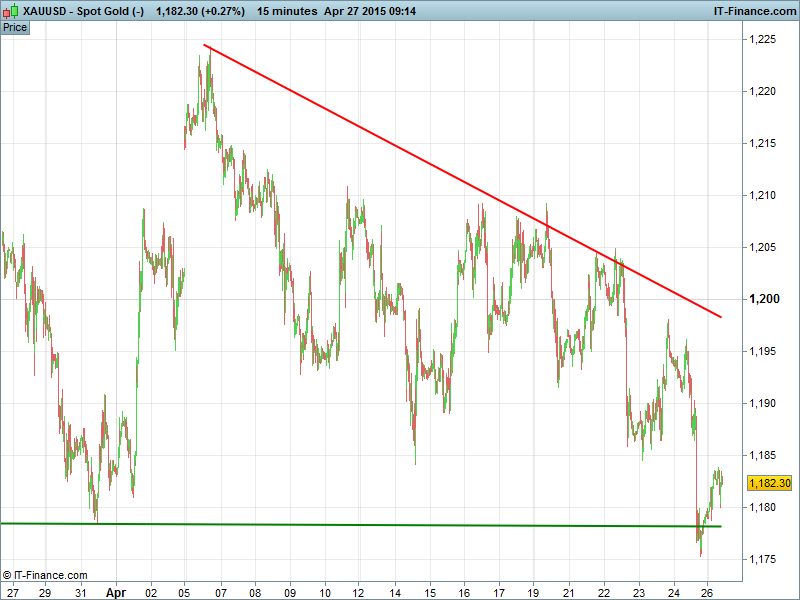Click the yellow 1,182.30 current price tag
Image resolution: width=800 pixels, height=600 pixels.
(771, 483)
